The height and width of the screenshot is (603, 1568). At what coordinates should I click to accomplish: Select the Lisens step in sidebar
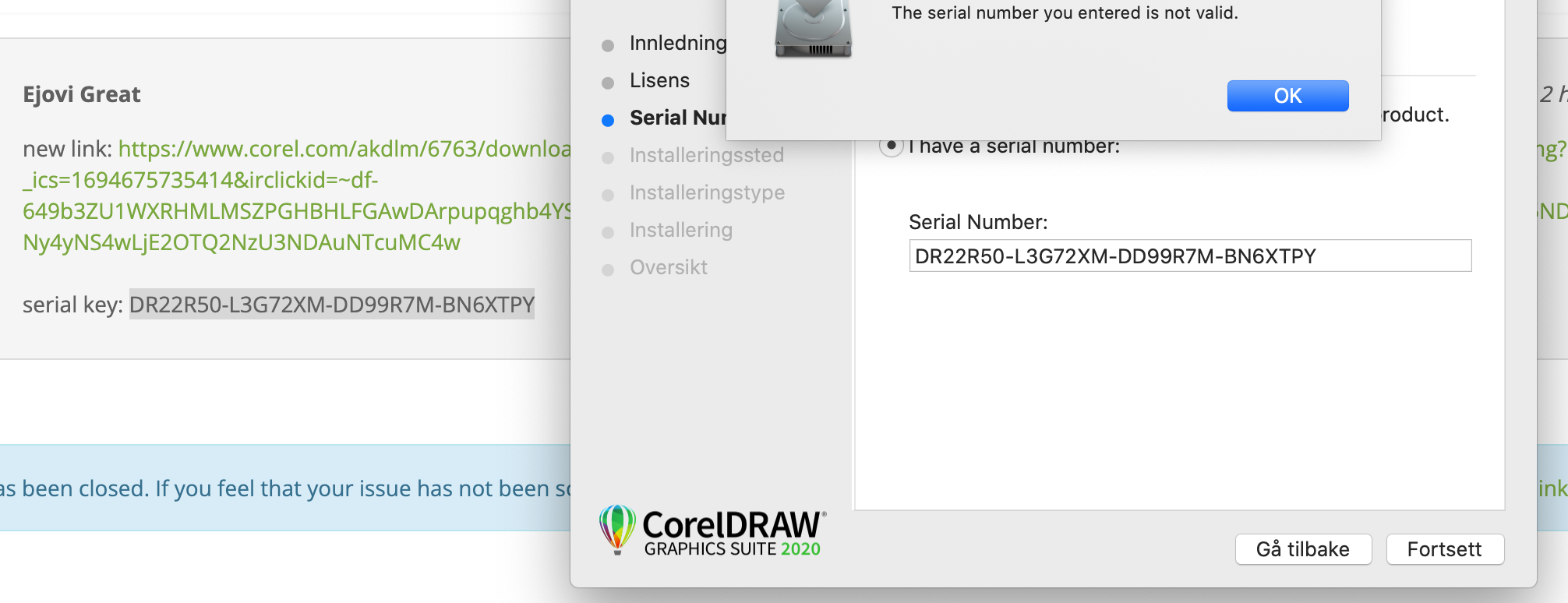pyautogui.click(x=659, y=80)
